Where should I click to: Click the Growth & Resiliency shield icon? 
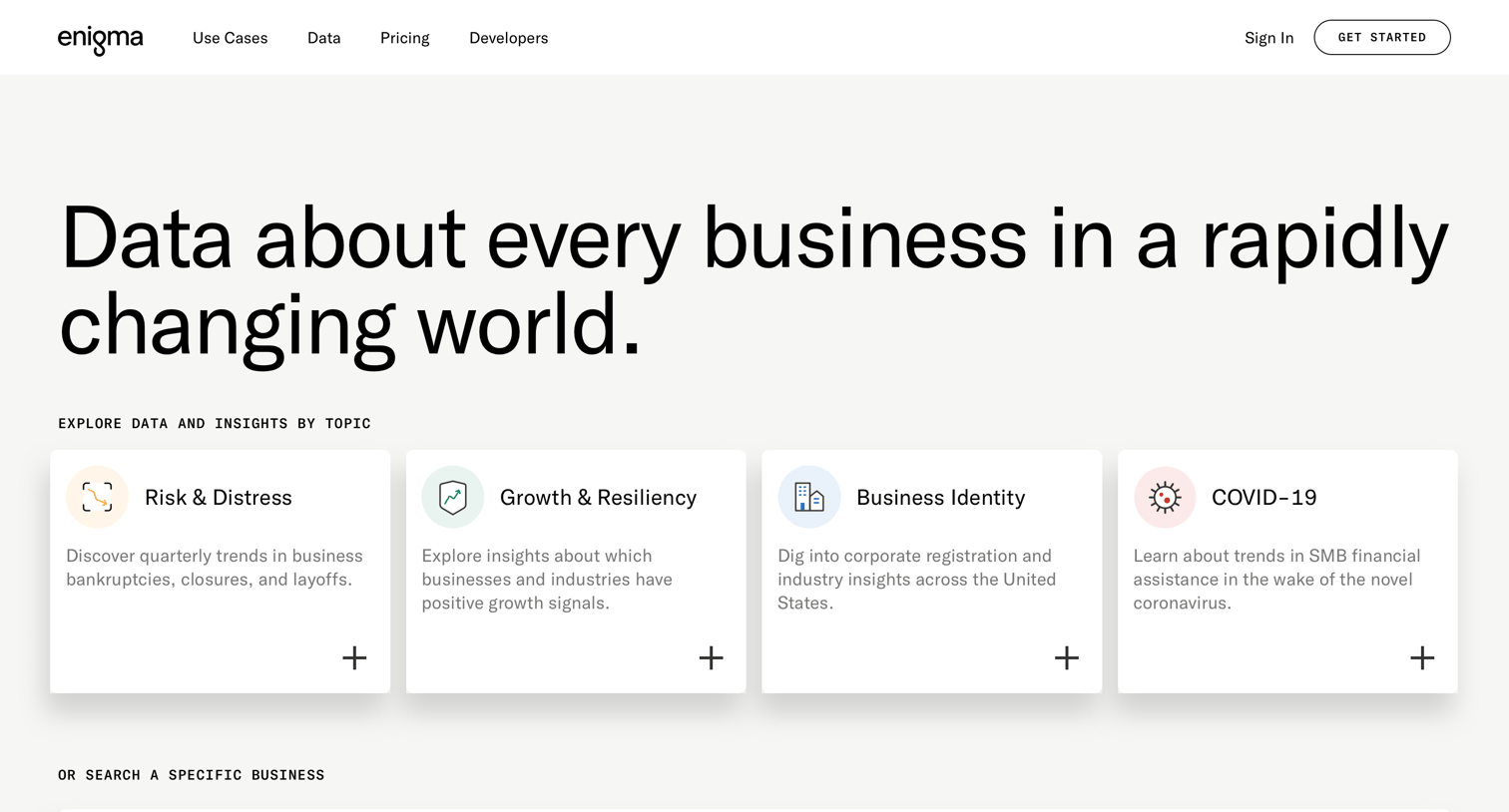[453, 497]
